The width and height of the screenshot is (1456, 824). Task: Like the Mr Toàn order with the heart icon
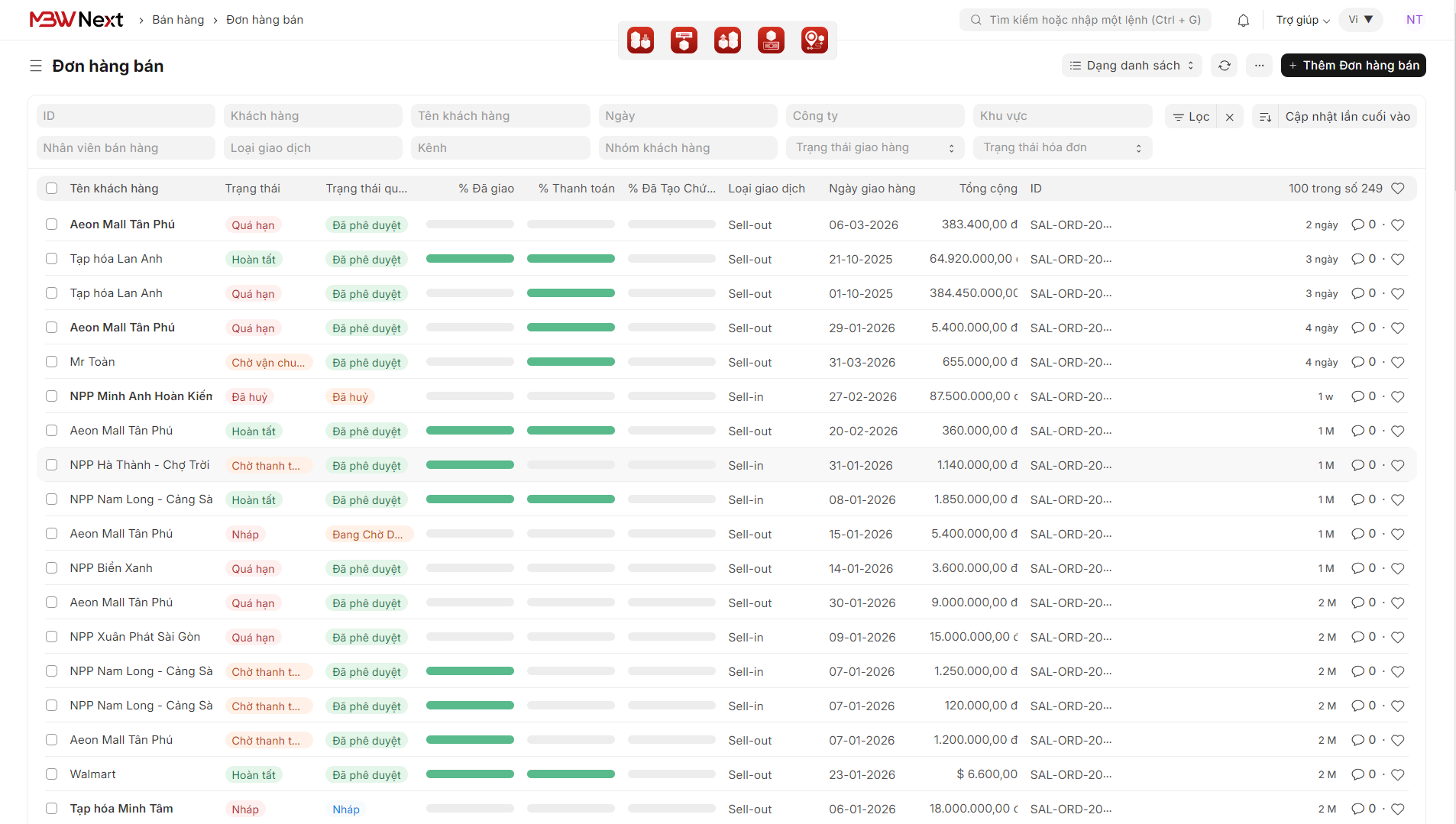tap(1397, 362)
